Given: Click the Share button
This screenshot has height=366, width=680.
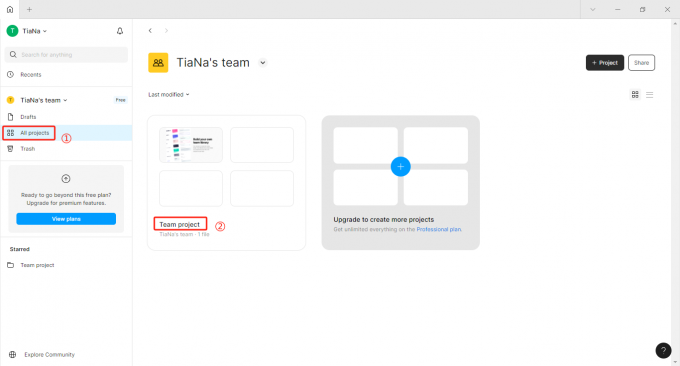Looking at the screenshot, I should 641,62.
